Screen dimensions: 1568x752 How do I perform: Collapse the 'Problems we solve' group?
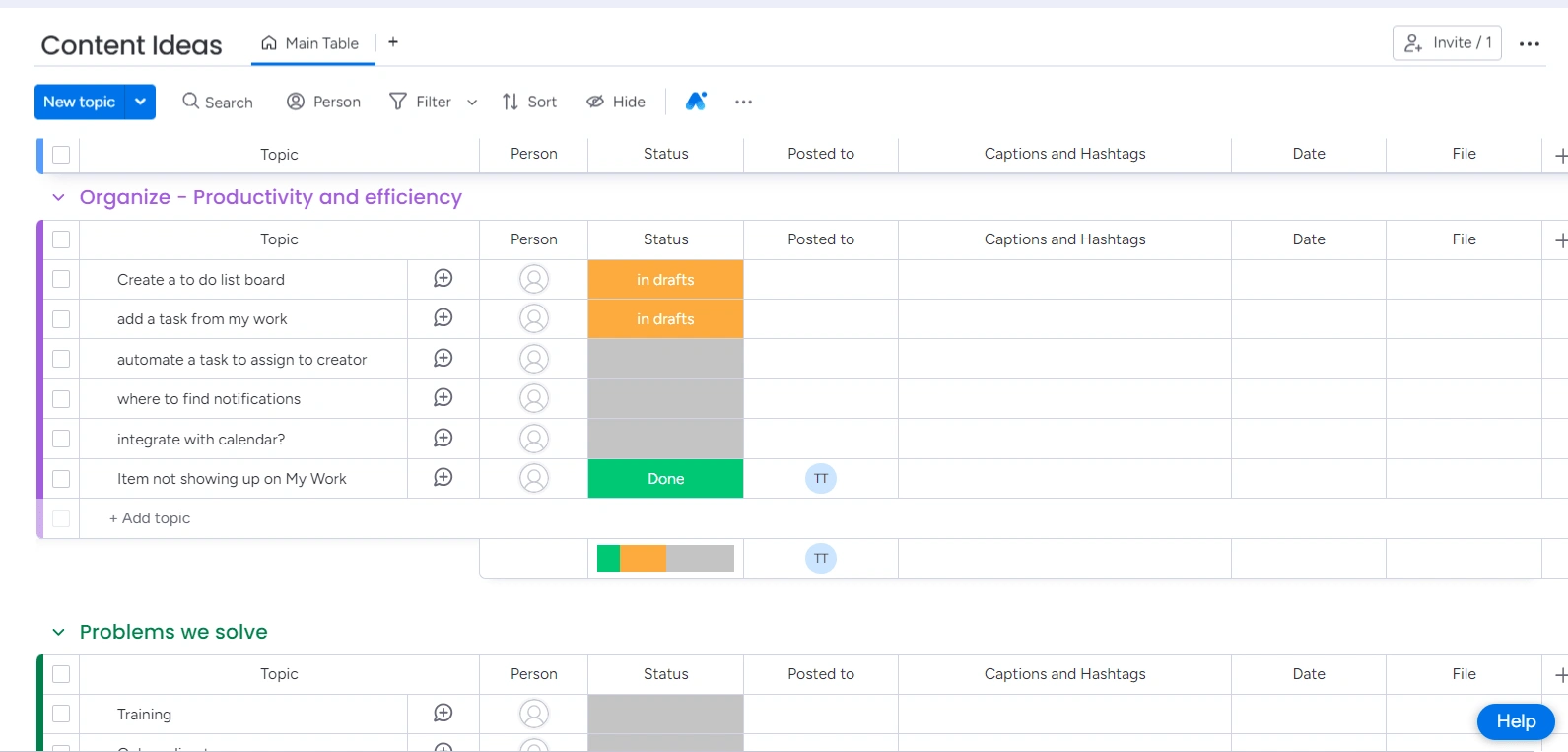click(59, 632)
